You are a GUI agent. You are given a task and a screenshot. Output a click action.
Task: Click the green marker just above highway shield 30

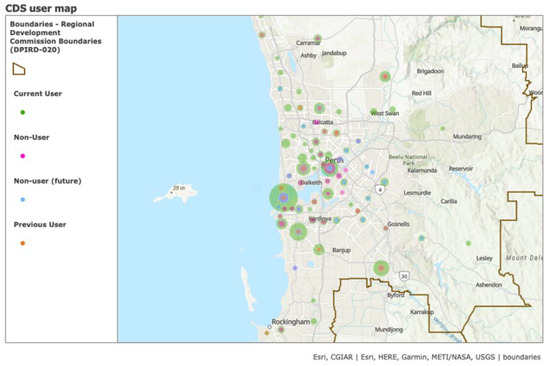[x=381, y=268]
